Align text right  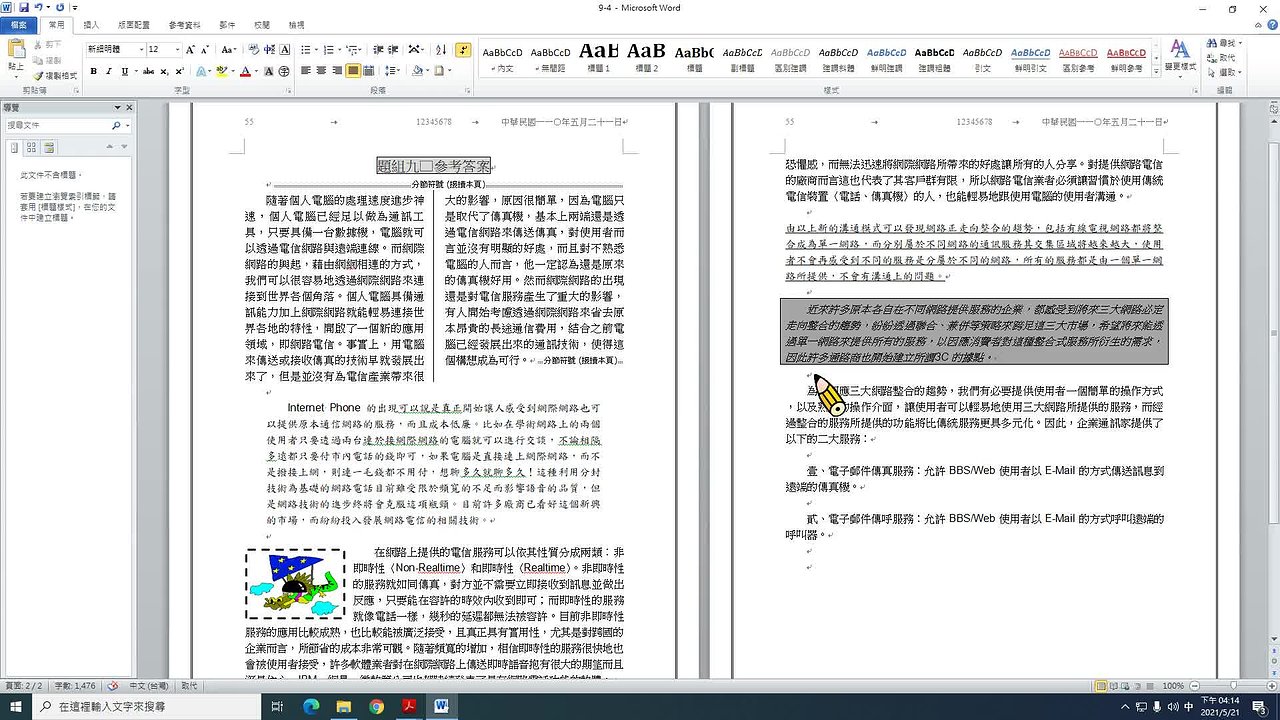pyautogui.click(x=338, y=71)
